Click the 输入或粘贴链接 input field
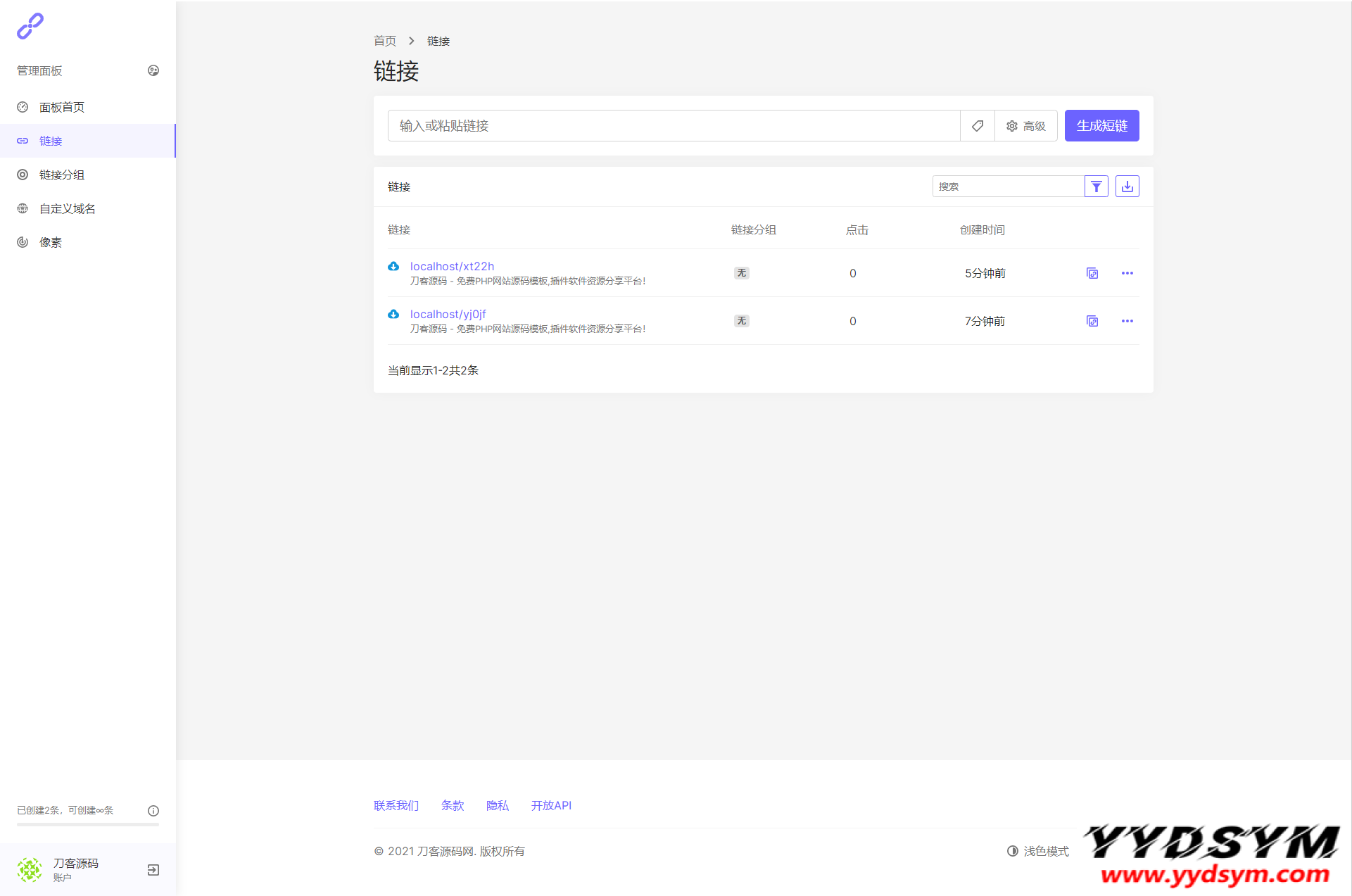Image resolution: width=1352 pixels, height=896 pixels. [673, 126]
